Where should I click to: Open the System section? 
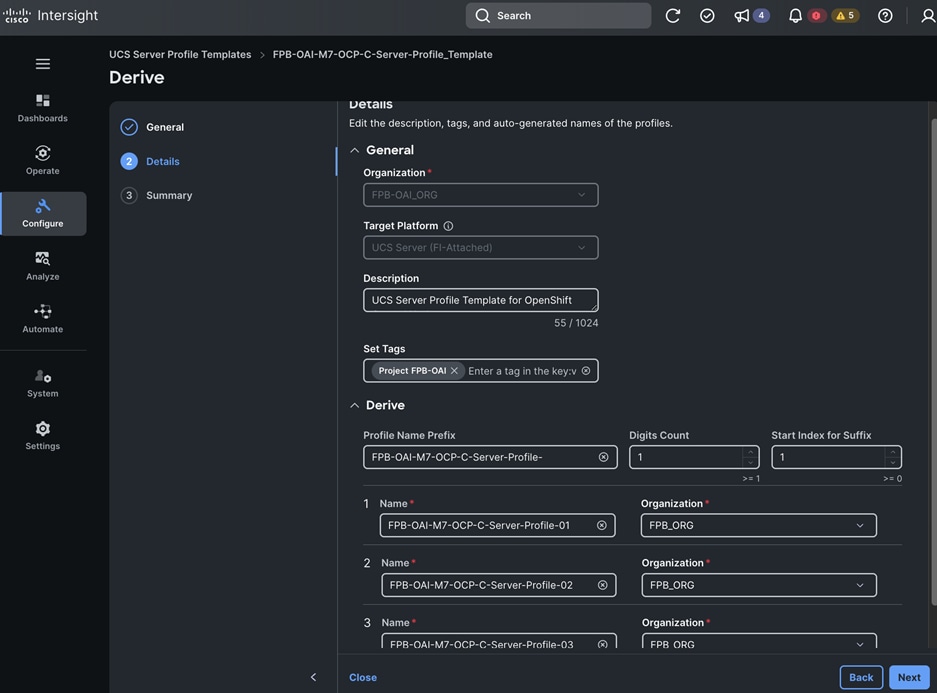42,383
